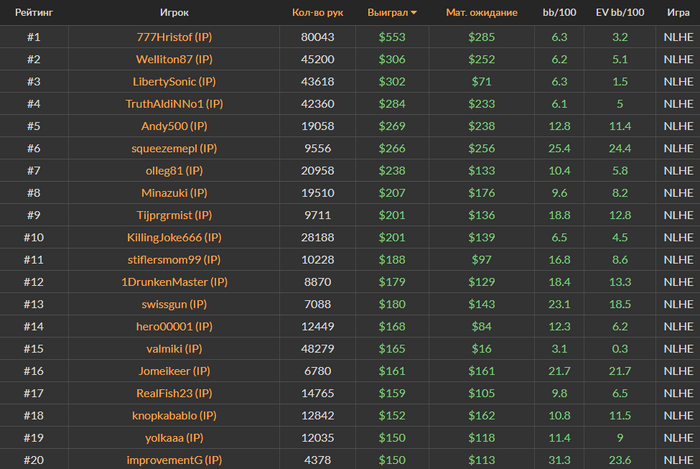
Task: Sort by Мат. ожидание column header
Action: point(482,12)
